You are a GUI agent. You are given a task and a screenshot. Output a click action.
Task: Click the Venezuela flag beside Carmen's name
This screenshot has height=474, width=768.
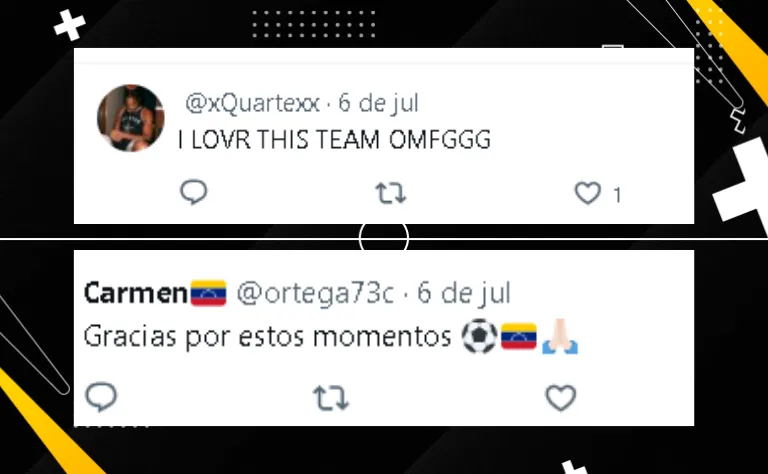coord(208,293)
